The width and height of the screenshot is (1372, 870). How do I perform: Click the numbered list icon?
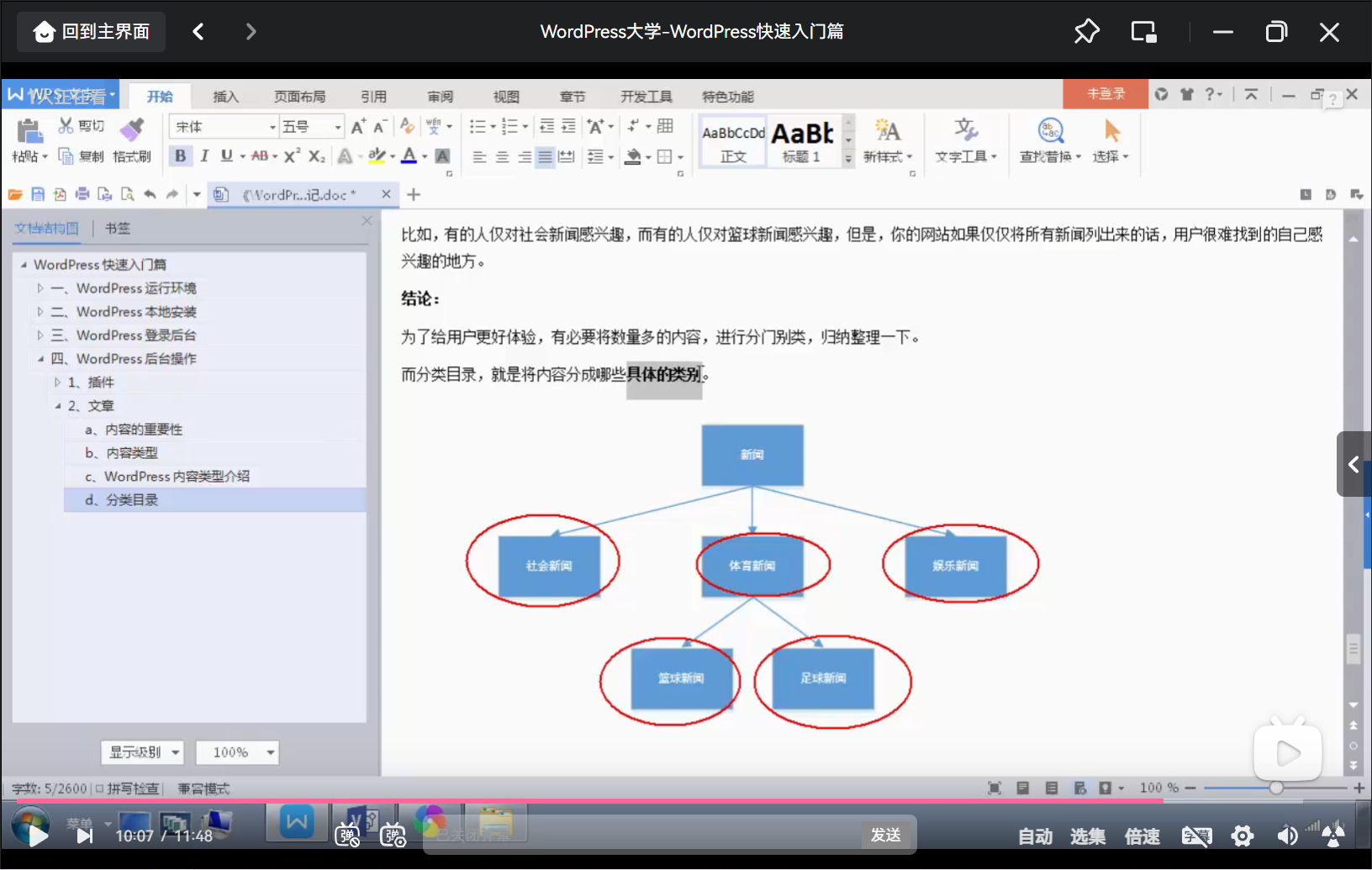point(509,126)
